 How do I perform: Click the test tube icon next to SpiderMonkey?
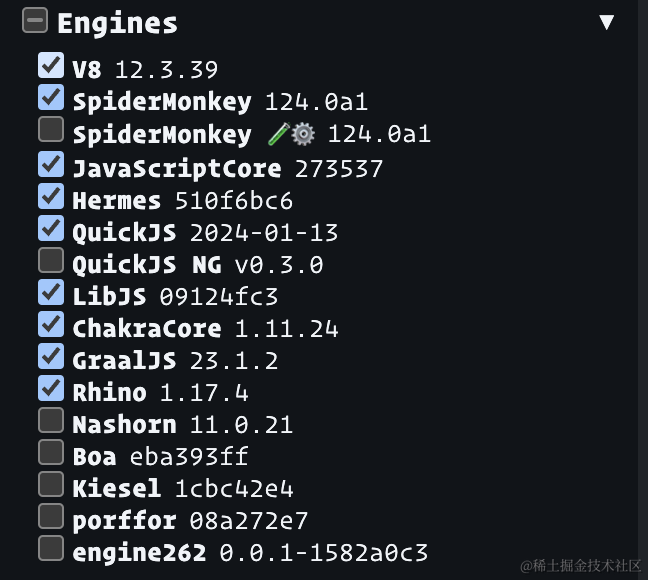279,134
